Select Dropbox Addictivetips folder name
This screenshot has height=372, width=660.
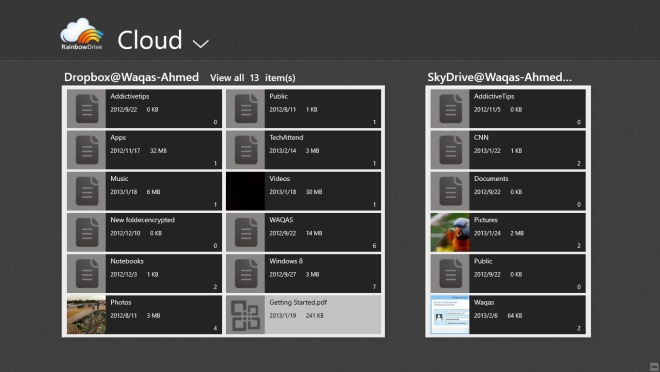130,96
